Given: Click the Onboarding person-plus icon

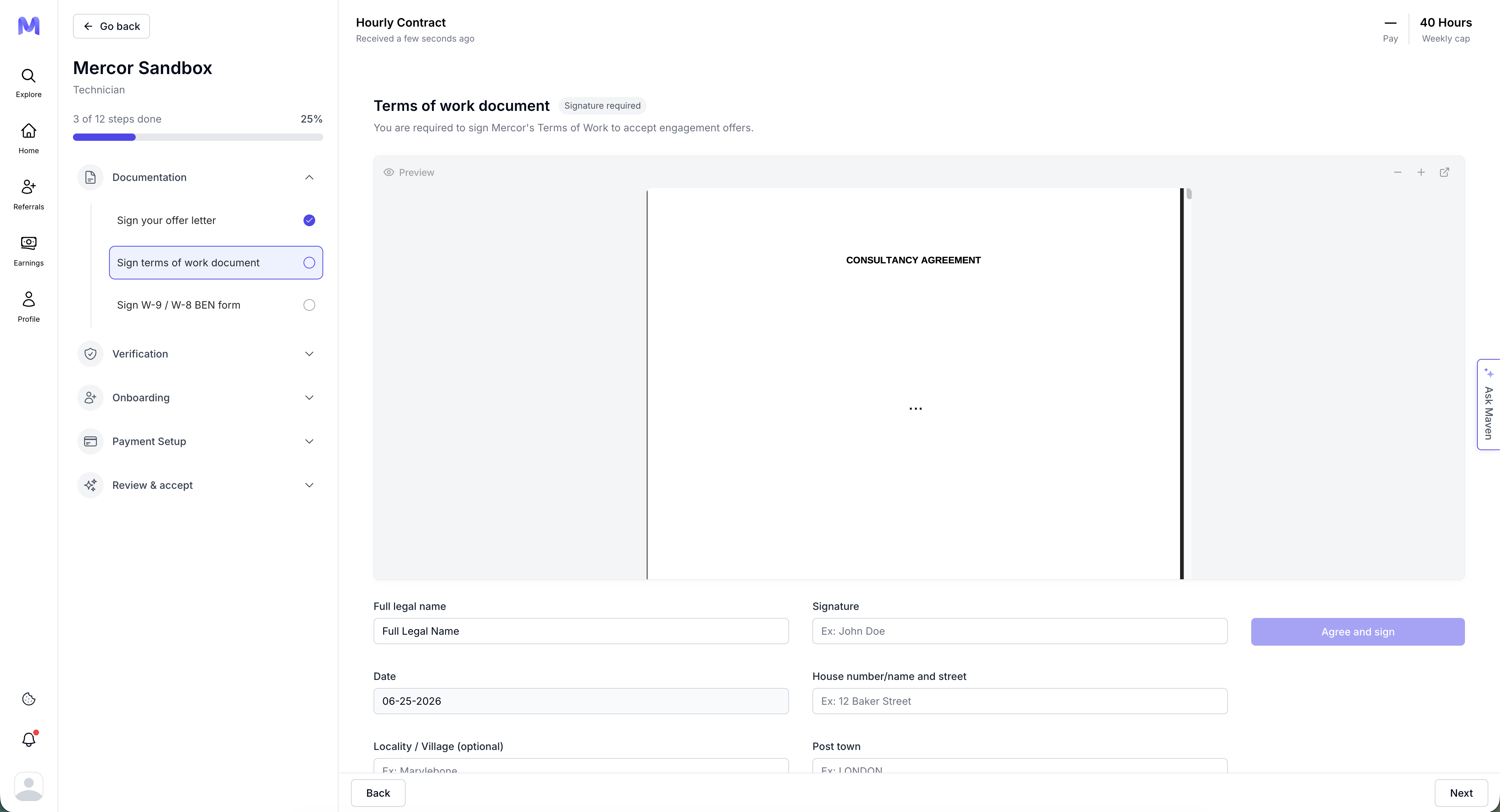Looking at the screenshot, I should (x=90, y=397).
